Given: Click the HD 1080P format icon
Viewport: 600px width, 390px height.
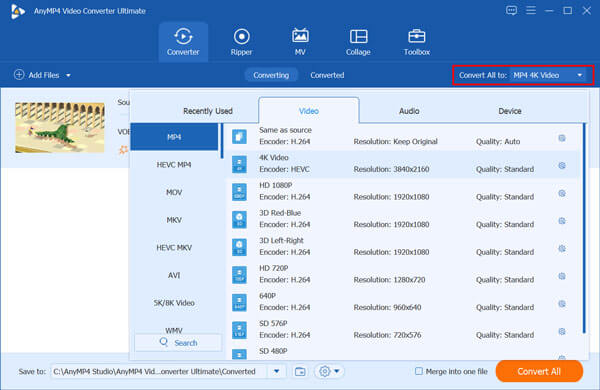Looking at the screenshot, I should pos(239,192).
